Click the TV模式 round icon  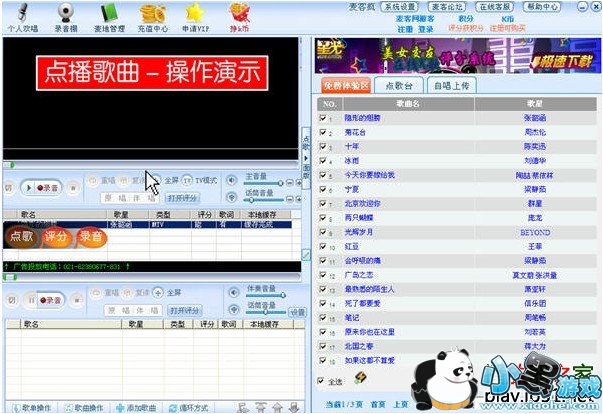187,180
